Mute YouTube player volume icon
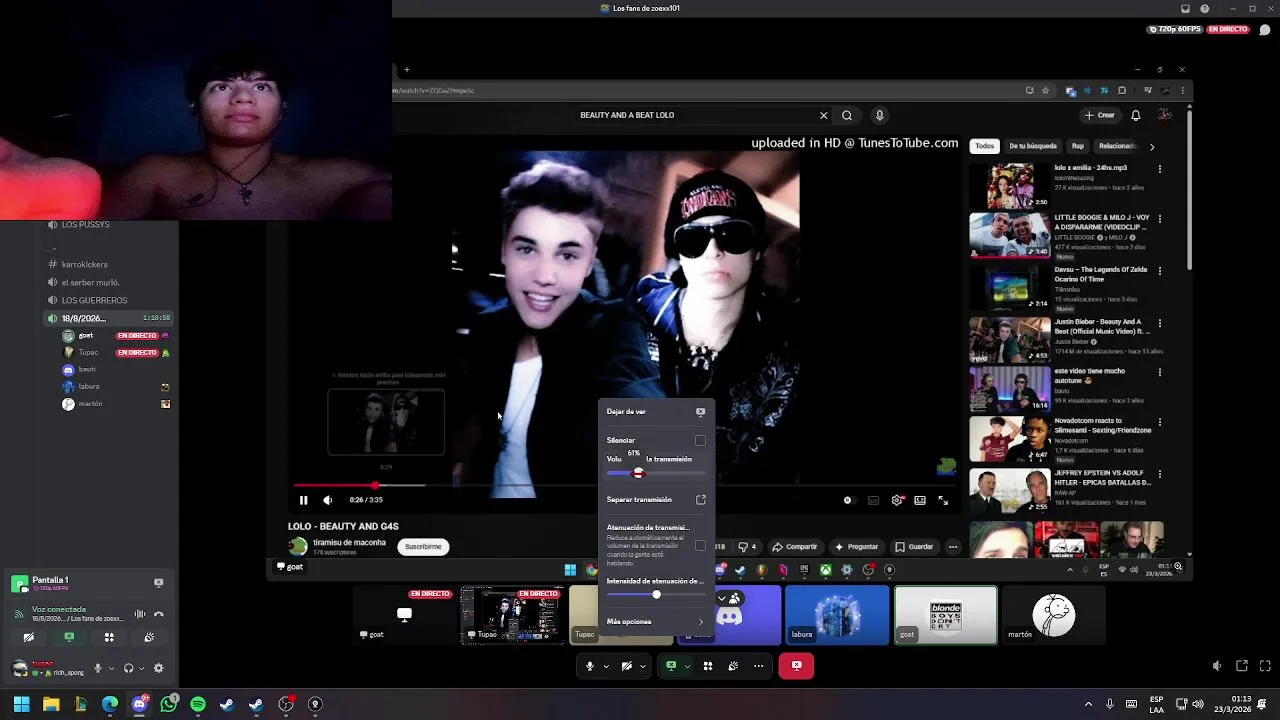Image resolution: width=1280 pixels, height=720 pixels. pyautogui.click(x=327, y=500)
